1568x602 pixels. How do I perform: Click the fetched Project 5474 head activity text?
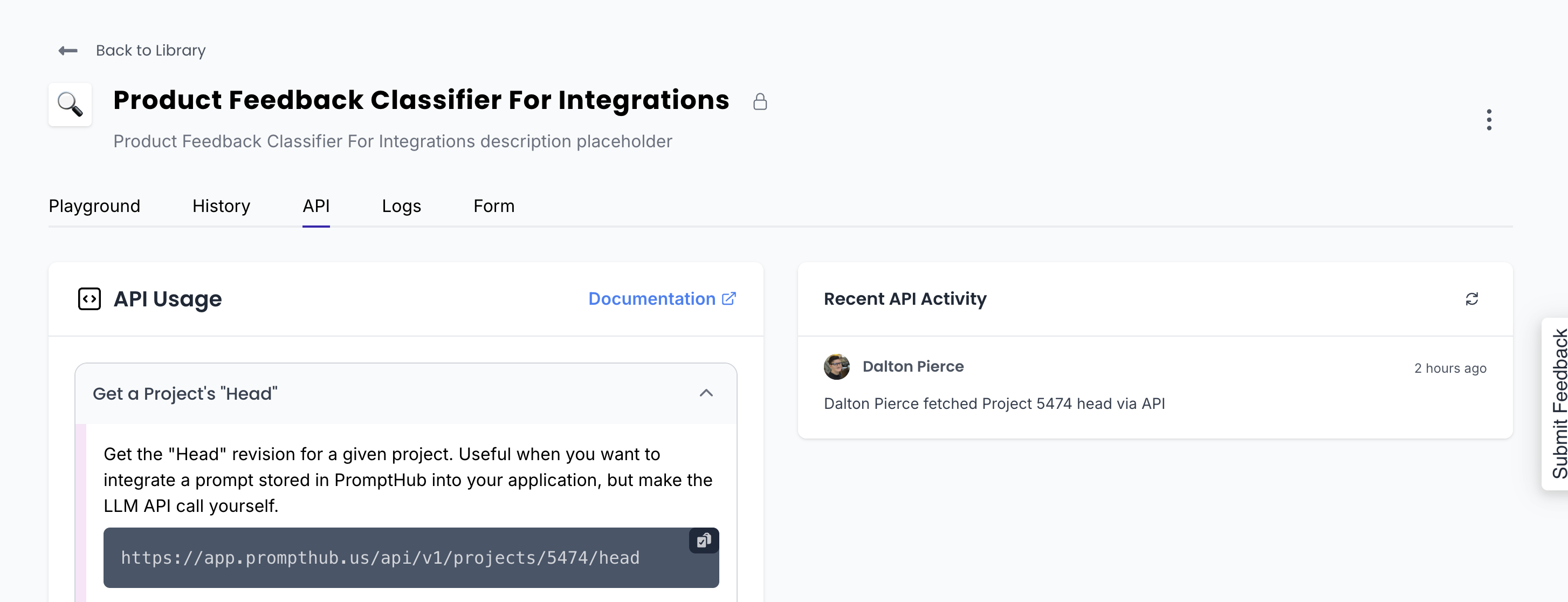[x=994, y=403]
